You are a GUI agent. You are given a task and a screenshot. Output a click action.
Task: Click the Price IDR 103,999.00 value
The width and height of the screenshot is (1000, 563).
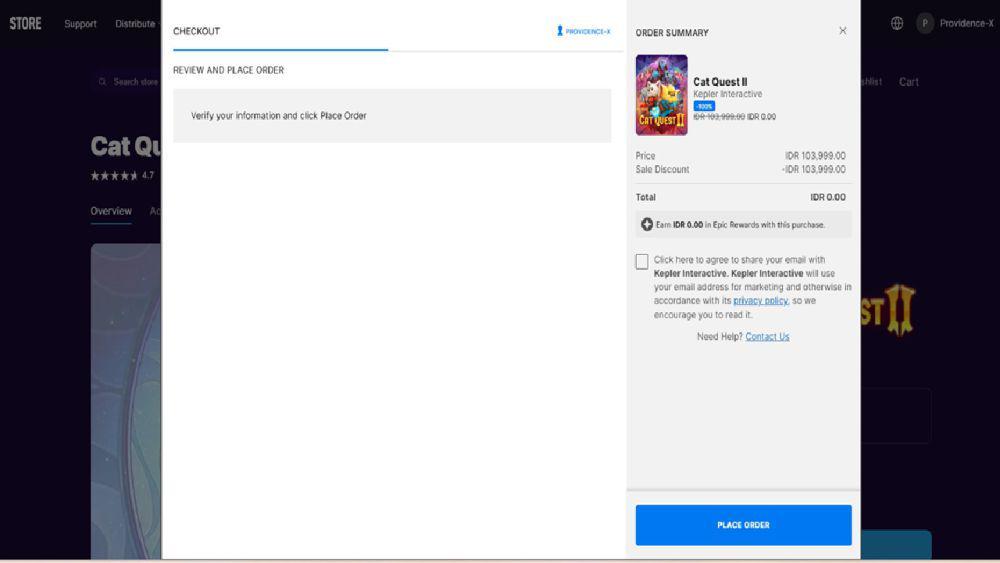[815, 156]
